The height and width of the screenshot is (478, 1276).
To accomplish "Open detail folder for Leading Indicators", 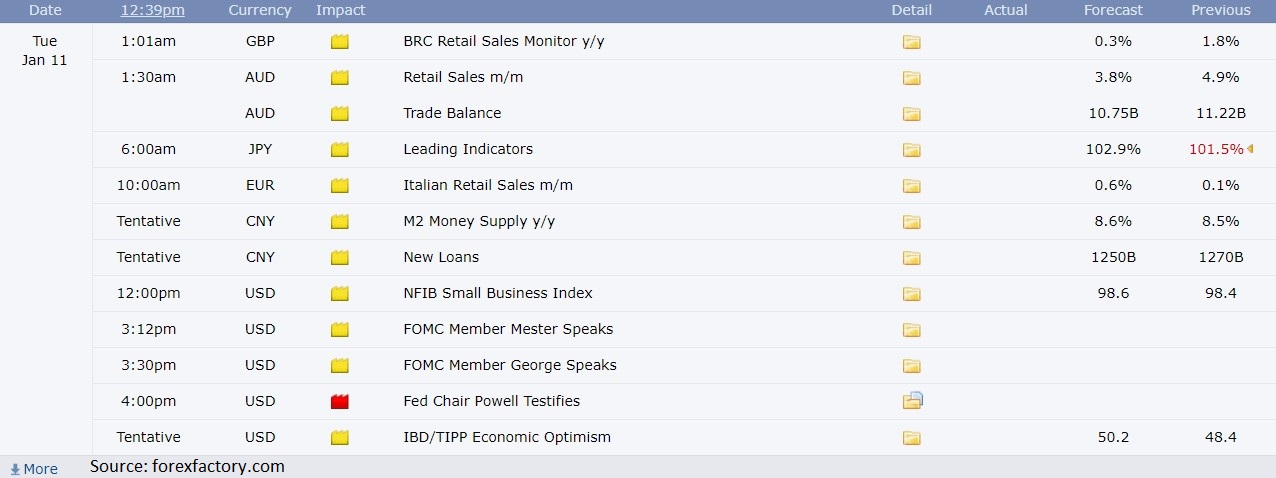I will pyautogui.click(x=911, y=150).
